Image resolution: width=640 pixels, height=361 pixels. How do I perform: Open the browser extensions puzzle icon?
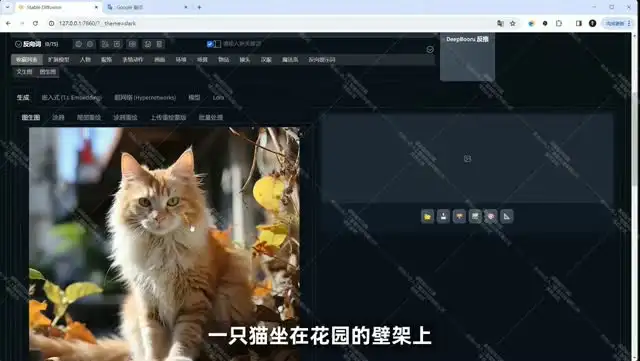coord(559,24)
